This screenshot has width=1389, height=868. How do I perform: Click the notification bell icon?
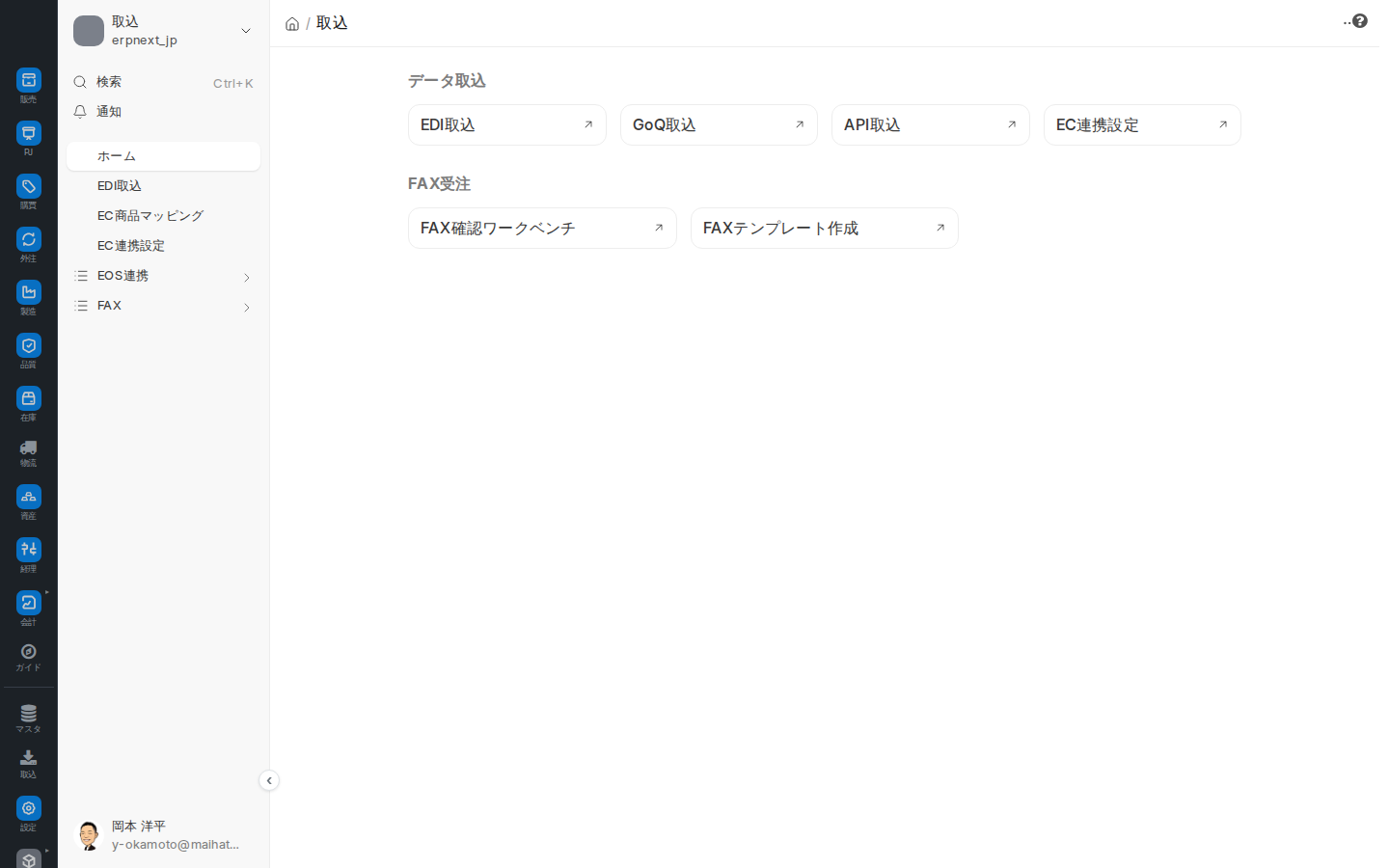80,112
